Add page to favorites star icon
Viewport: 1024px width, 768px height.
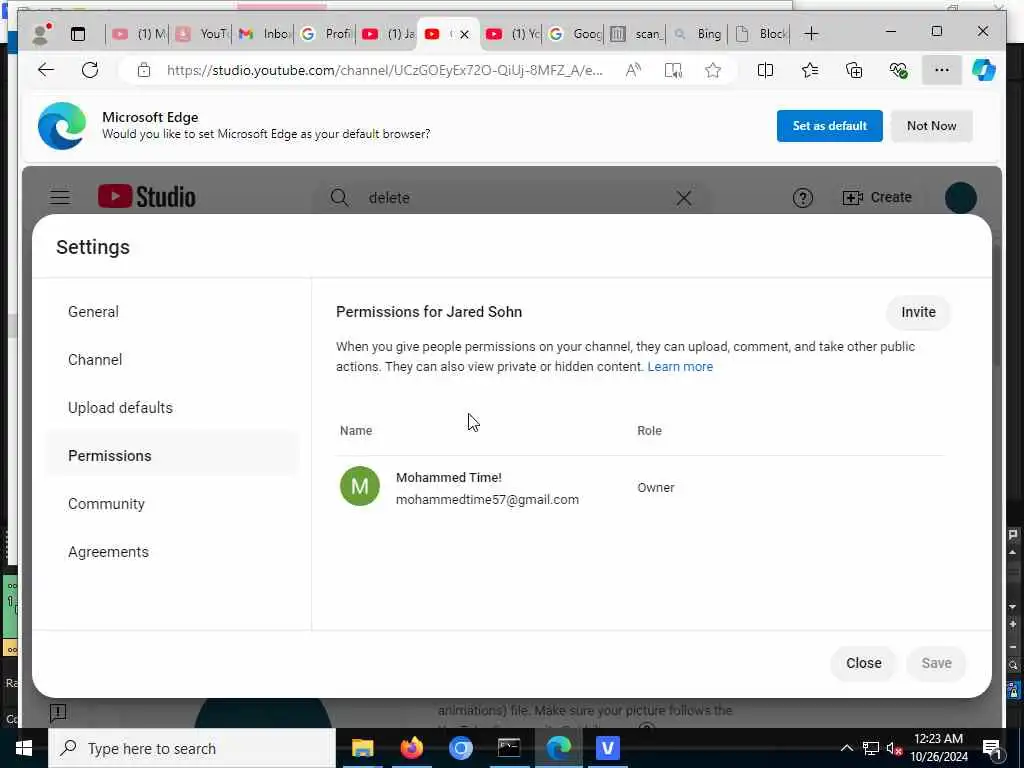point(712,71)
